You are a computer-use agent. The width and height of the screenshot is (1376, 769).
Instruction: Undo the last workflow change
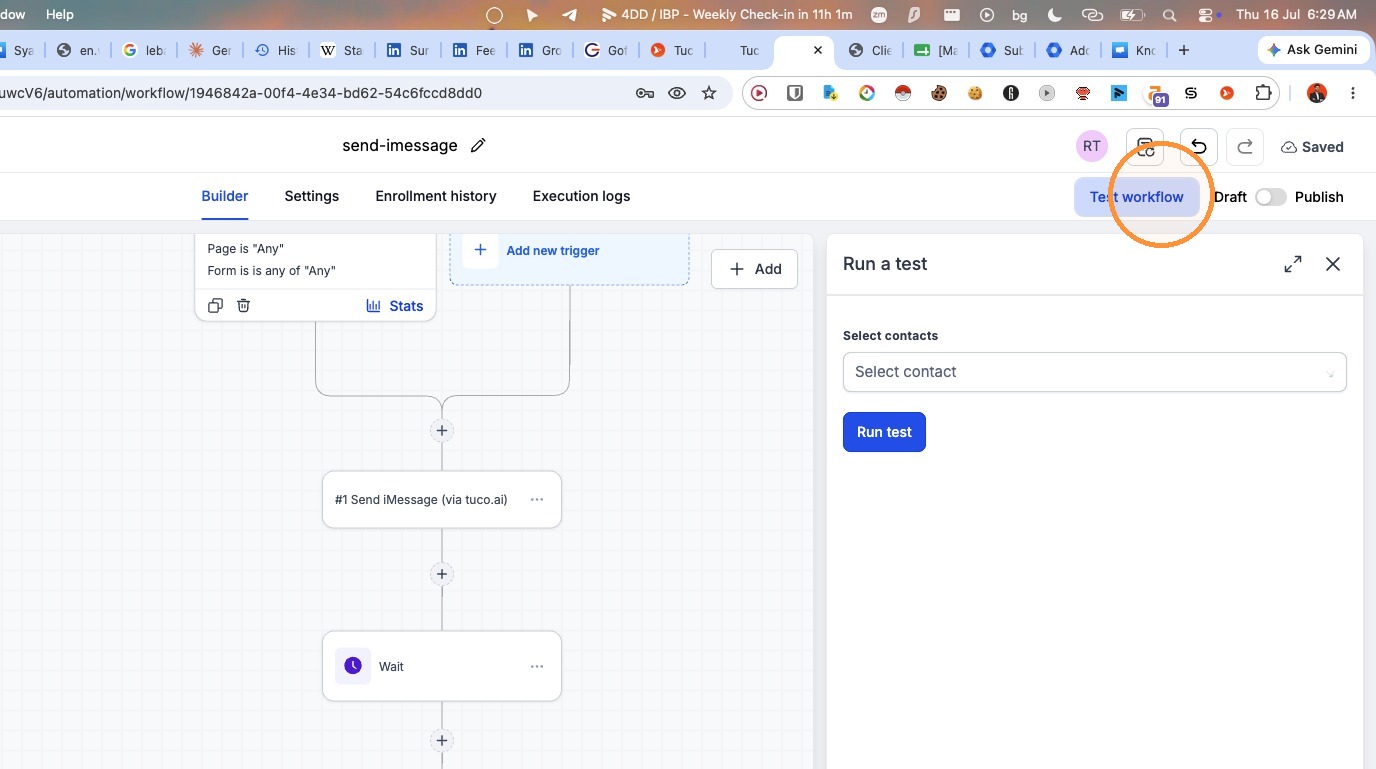click(1198, 147)
